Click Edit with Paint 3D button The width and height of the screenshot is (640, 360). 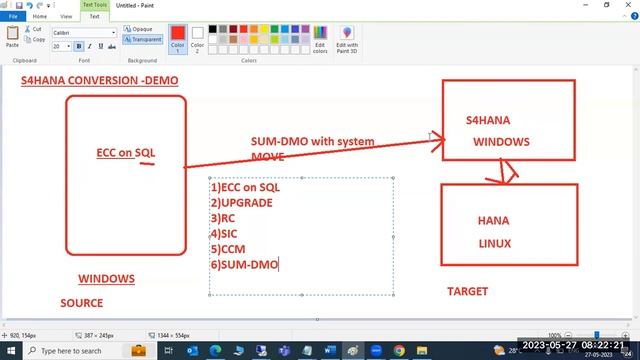pyautogui.click(x=347, y=39)
